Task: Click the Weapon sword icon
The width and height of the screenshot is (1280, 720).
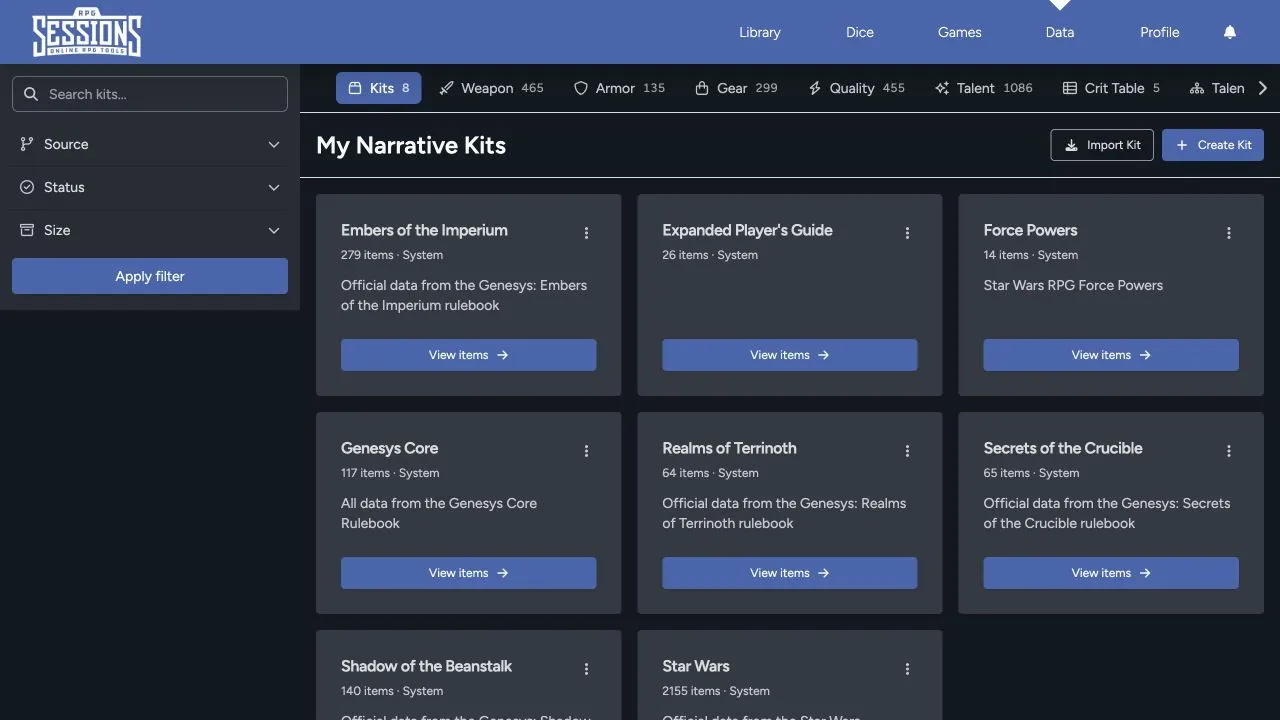Action: (447, 88)
